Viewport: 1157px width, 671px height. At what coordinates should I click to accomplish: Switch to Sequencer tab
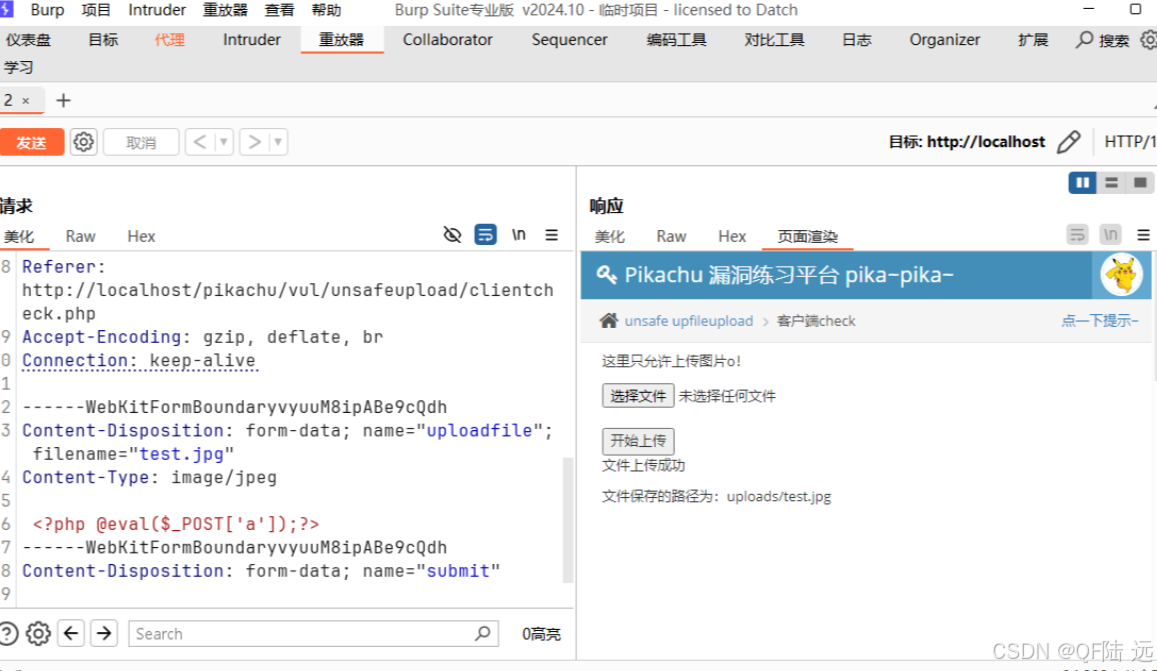pos(570,40)
